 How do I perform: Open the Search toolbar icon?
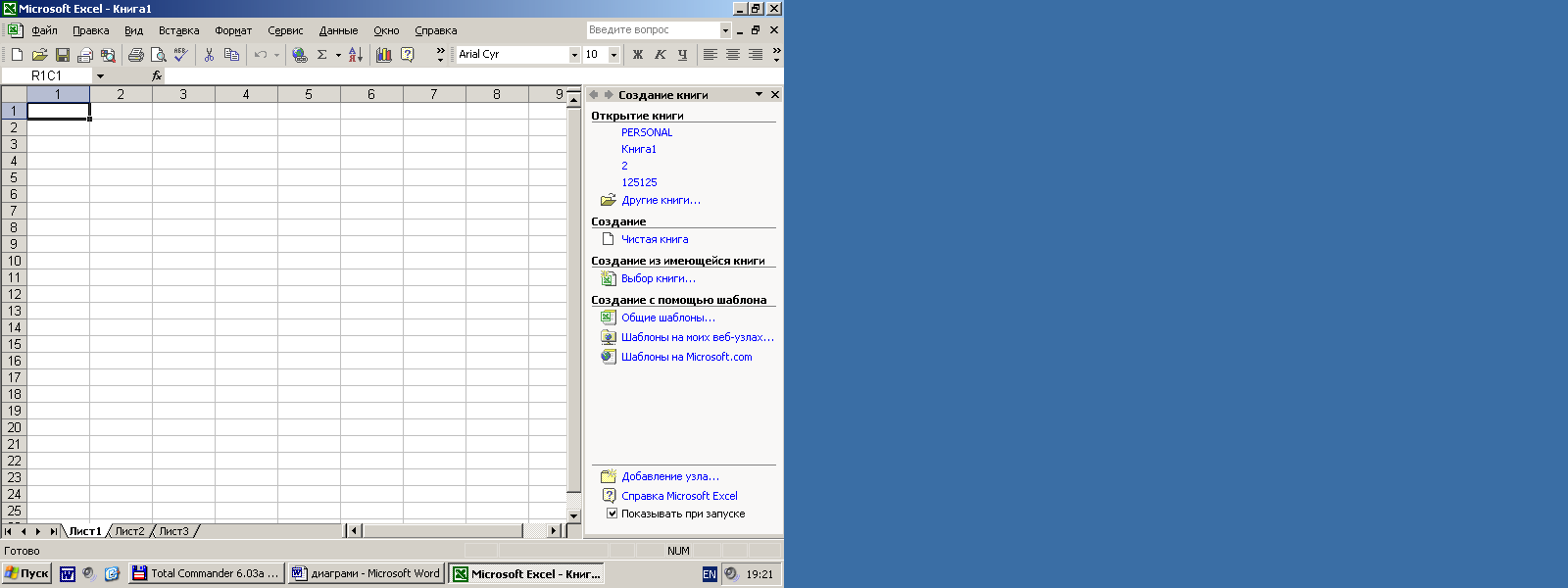click(x=108, y=55)
